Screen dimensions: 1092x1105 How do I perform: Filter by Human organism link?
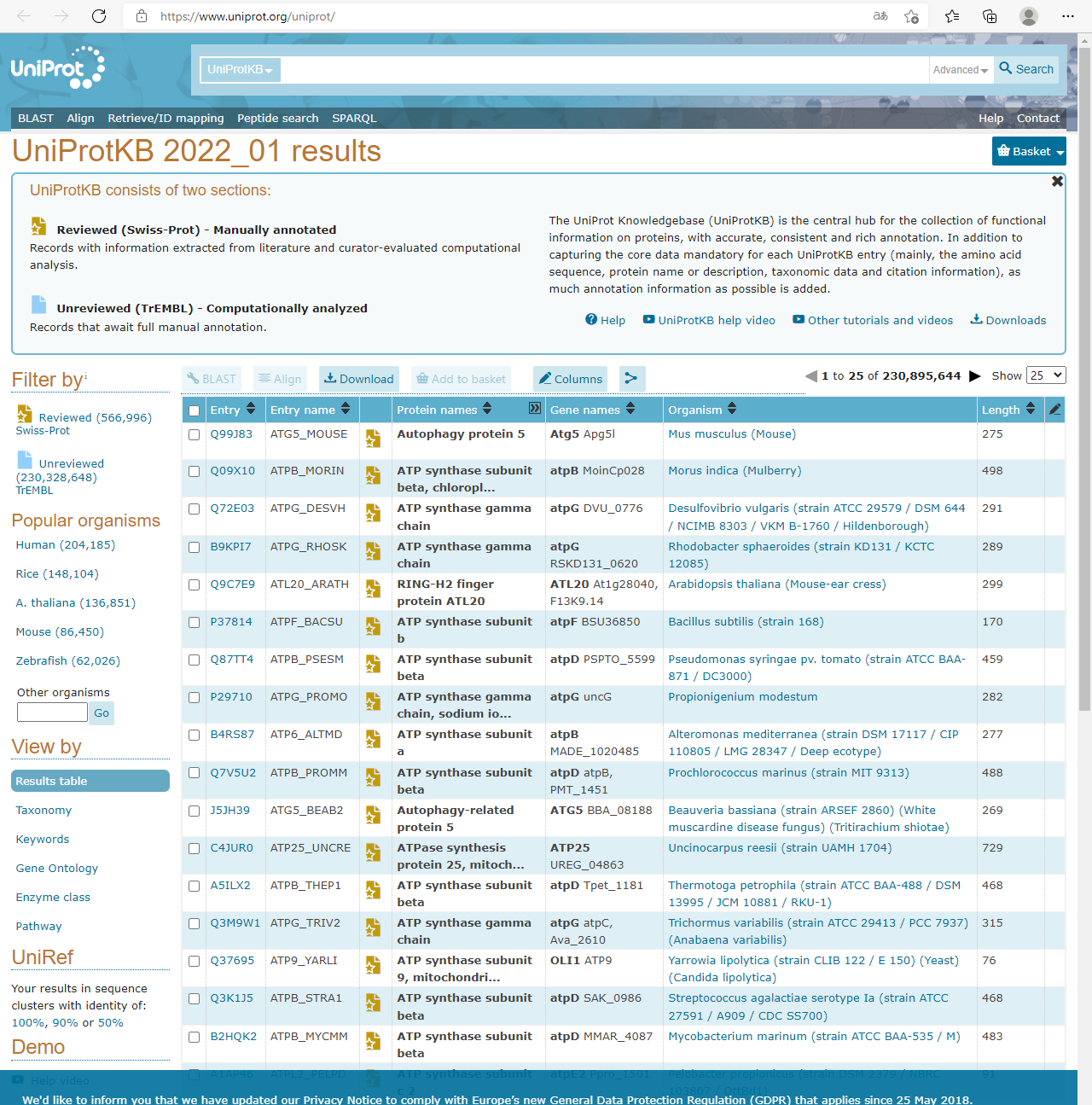65,545
